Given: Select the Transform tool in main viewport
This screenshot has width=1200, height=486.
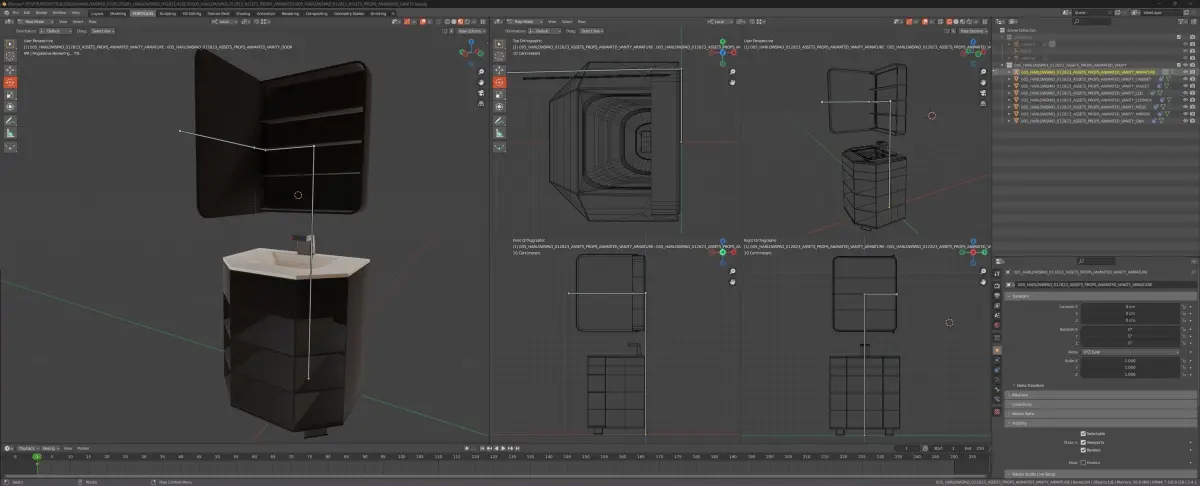Looking at the screenshot, I should pyautogui.click(x=10, y=106).
